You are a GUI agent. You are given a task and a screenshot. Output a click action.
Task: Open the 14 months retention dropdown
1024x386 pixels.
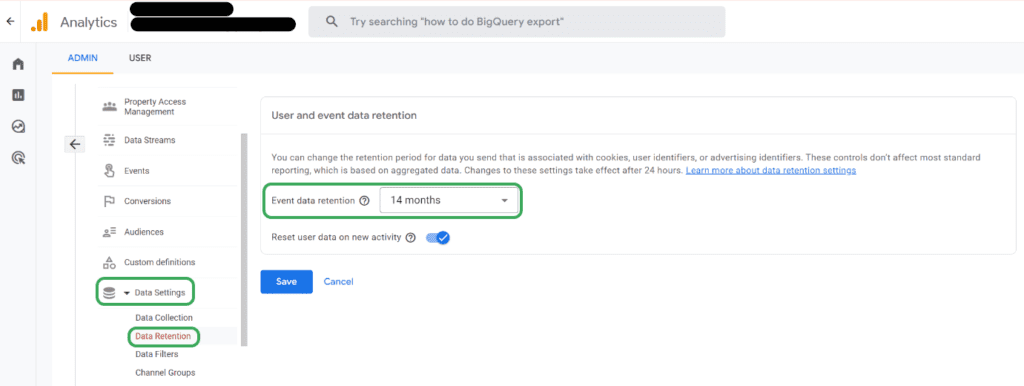(449, 201)
